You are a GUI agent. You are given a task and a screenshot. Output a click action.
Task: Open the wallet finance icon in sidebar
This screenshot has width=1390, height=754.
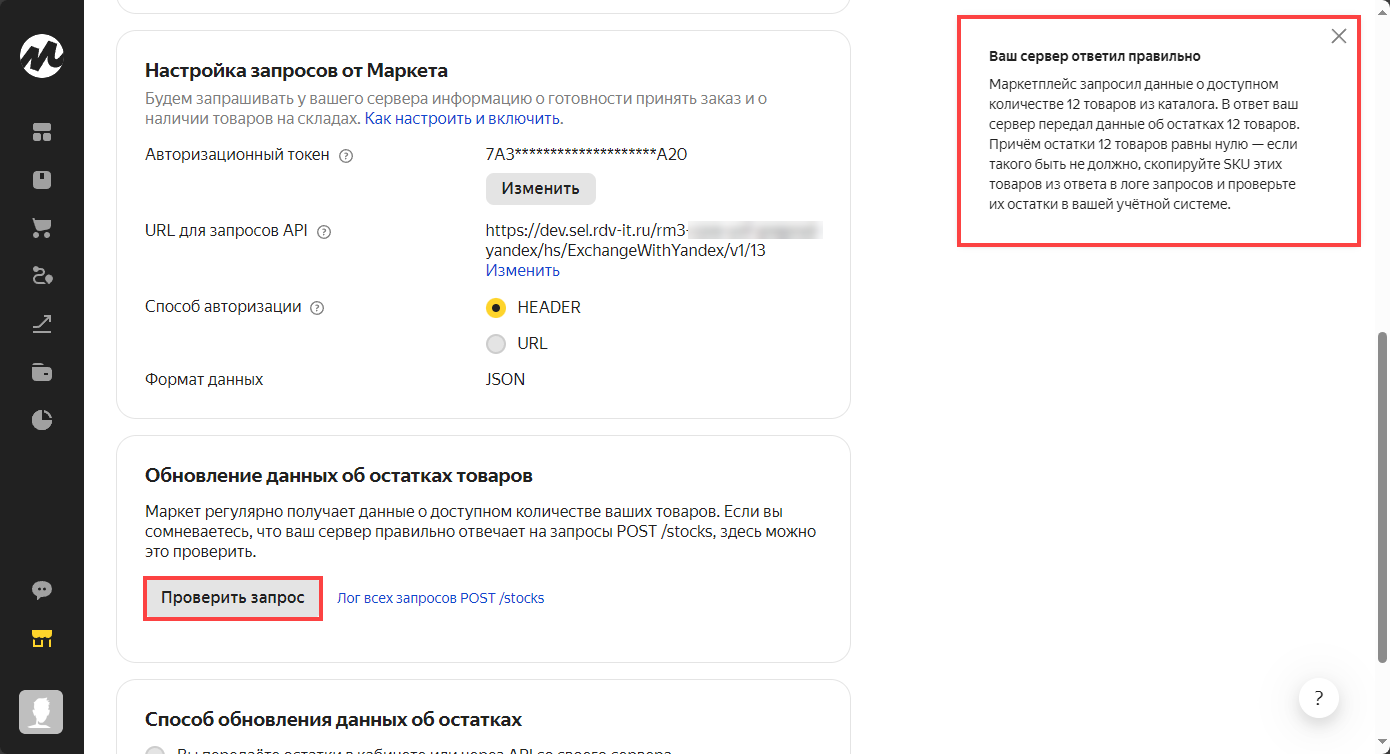click(x=41, y=372)
